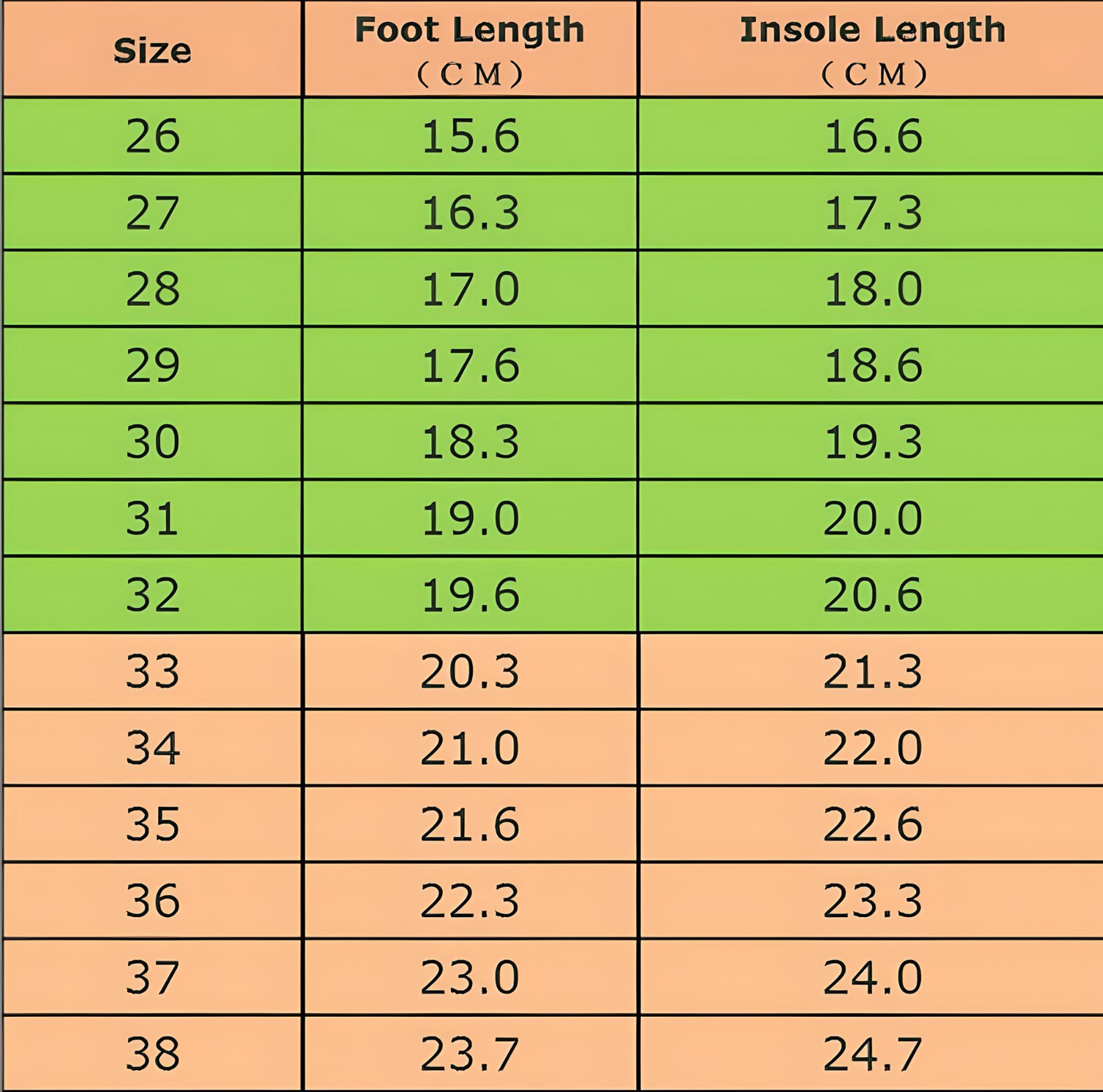Click foot length value 21.0

[x=470, y=748]
